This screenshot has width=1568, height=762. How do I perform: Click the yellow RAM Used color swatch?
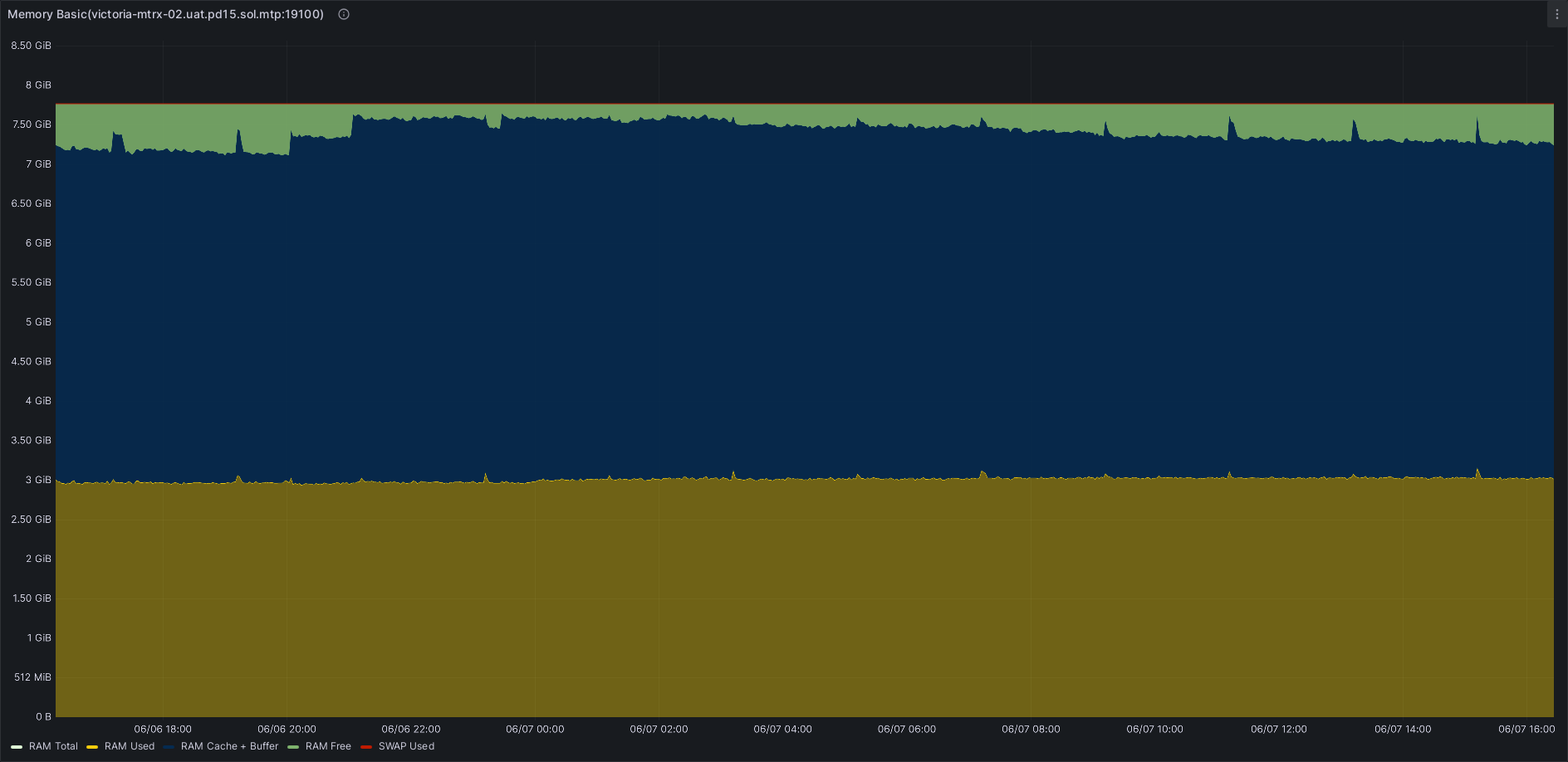point(92,747)
